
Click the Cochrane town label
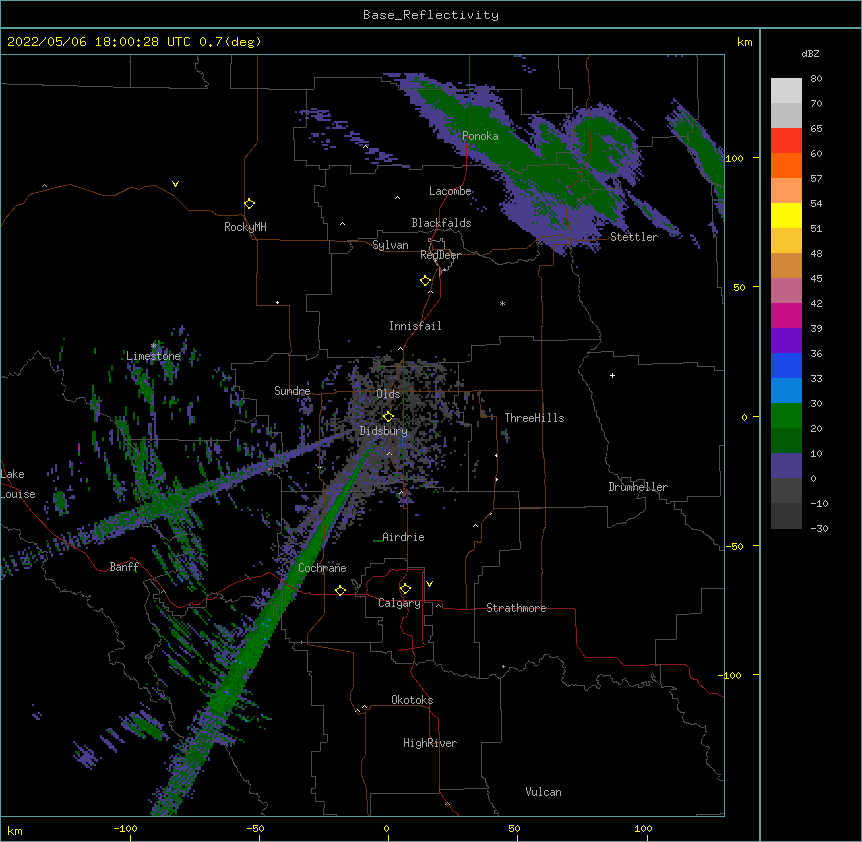(x=322, y=568)
